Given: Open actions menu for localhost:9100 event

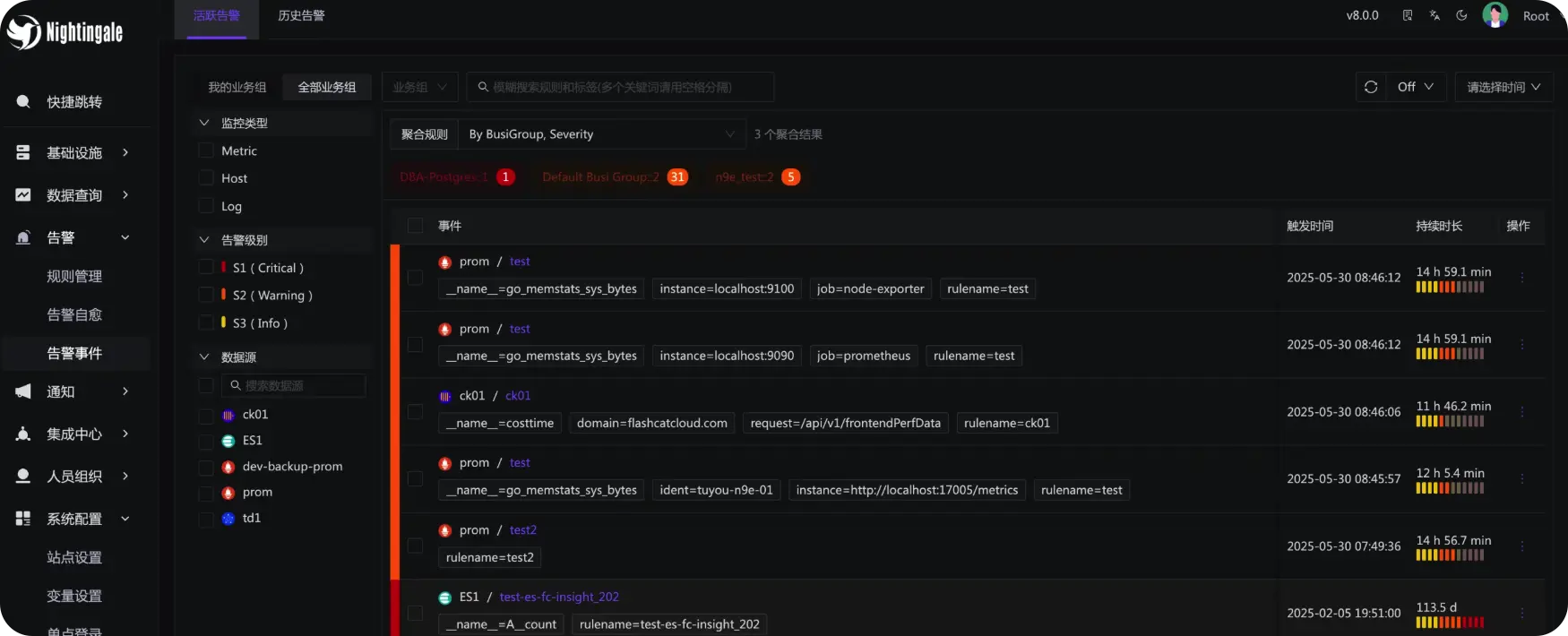Looking at the screenshot, I should coord(1521,278).
